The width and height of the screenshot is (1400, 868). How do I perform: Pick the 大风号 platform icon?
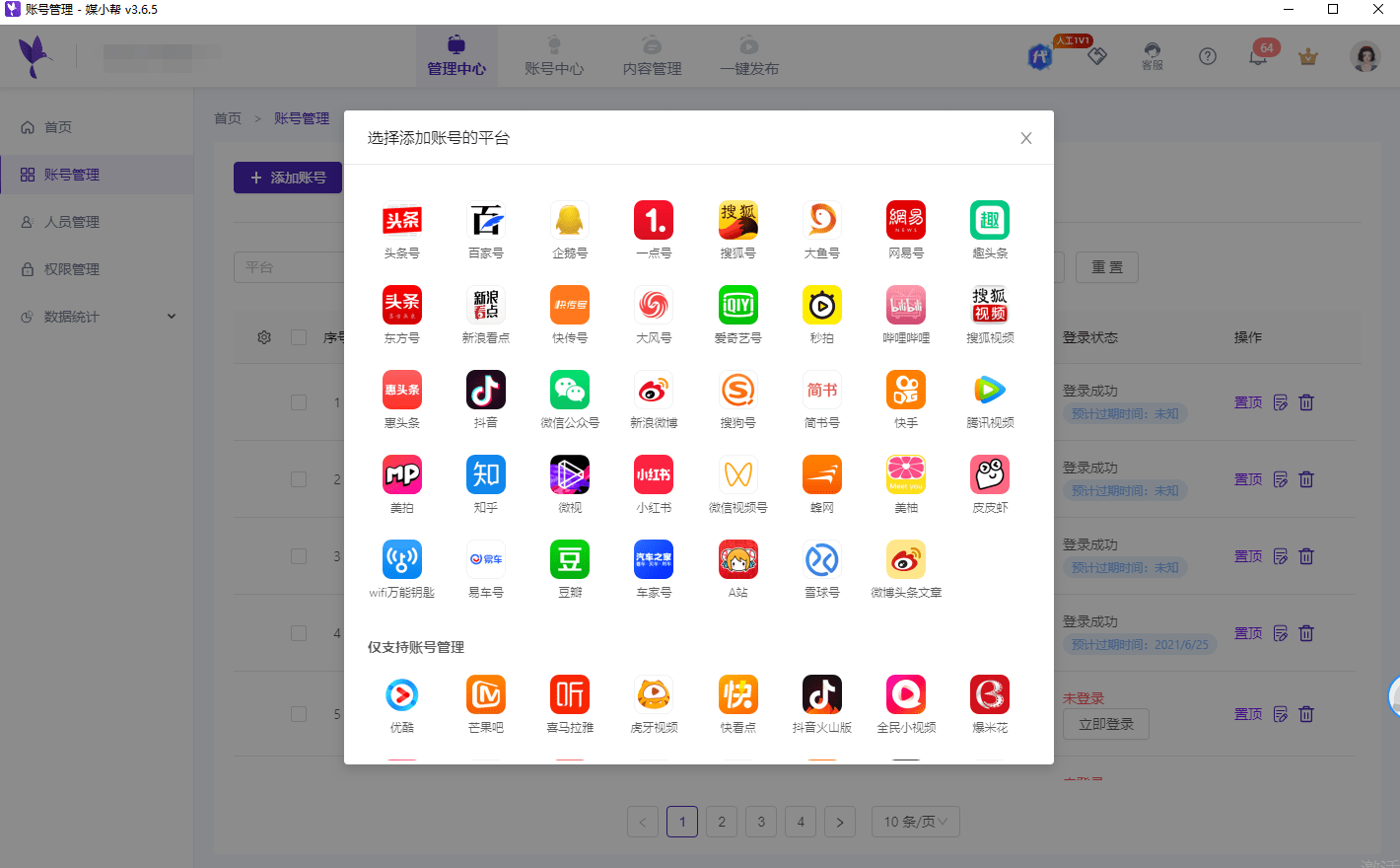(x=654, y=305)
